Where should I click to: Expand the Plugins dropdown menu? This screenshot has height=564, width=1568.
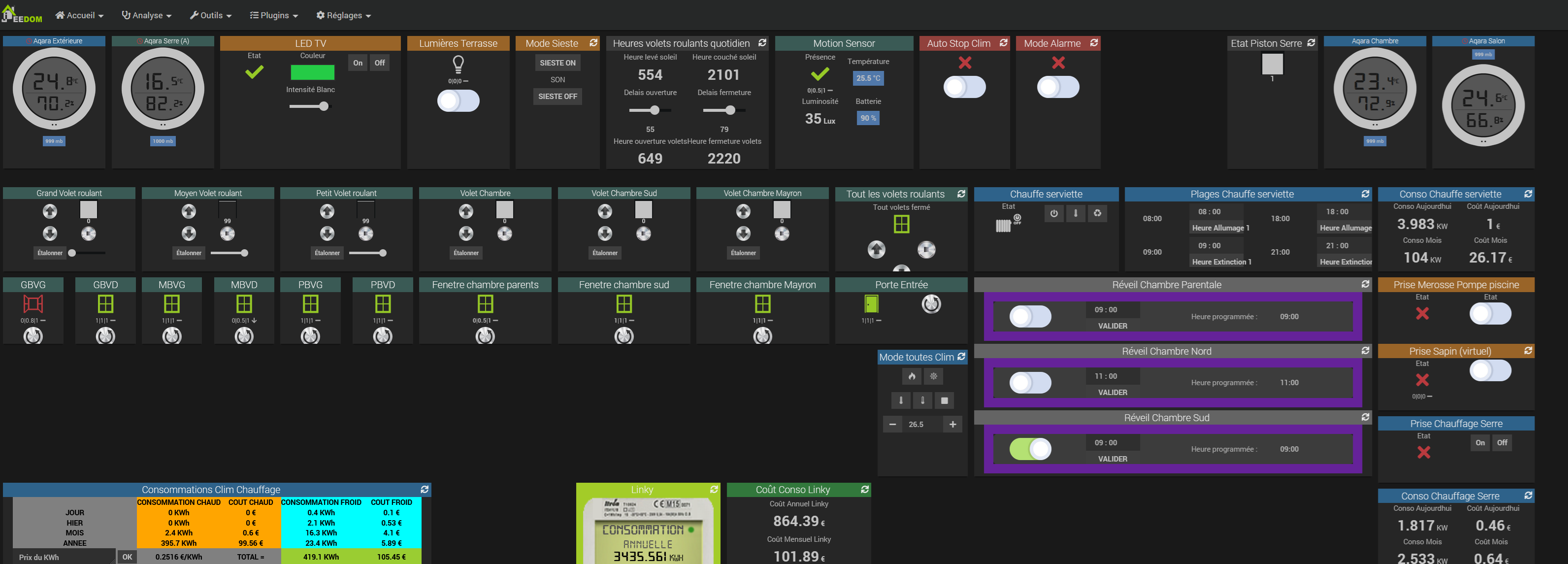[x=274, y=15]
